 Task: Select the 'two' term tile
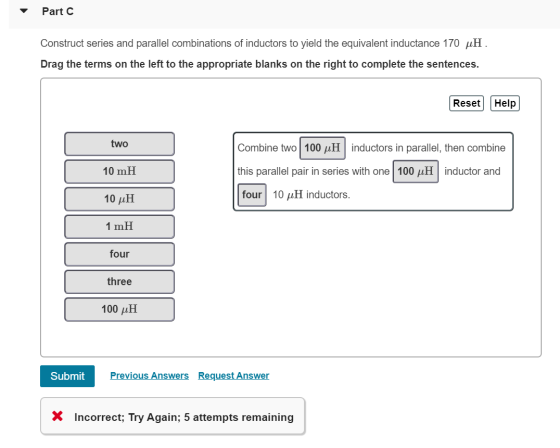click(x=119, y=144)
